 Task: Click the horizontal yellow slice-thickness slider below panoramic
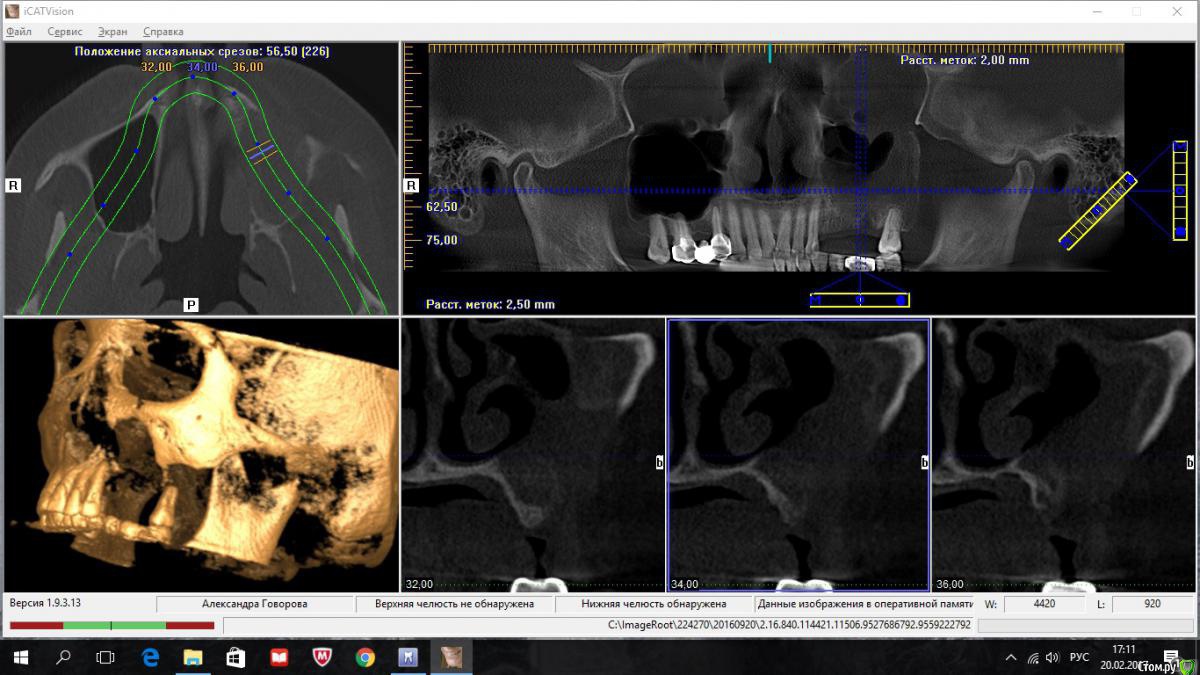click(x=860, y=300)
